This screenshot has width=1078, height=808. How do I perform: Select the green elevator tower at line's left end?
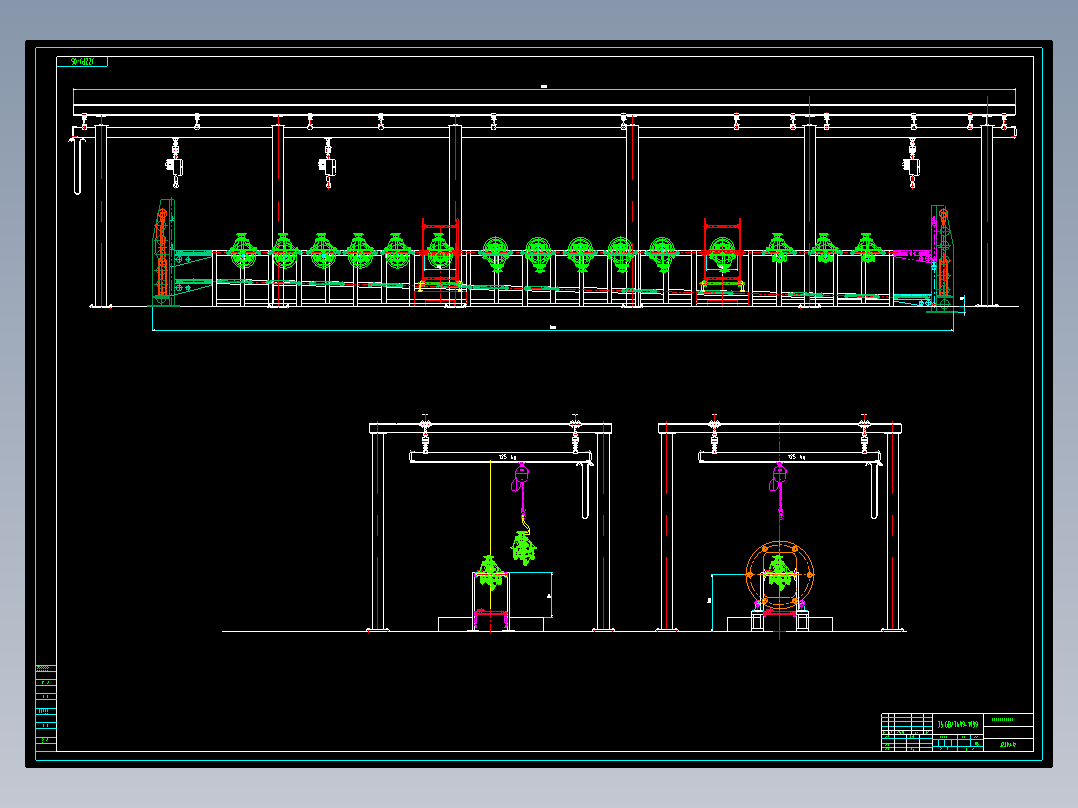[164, 252]
